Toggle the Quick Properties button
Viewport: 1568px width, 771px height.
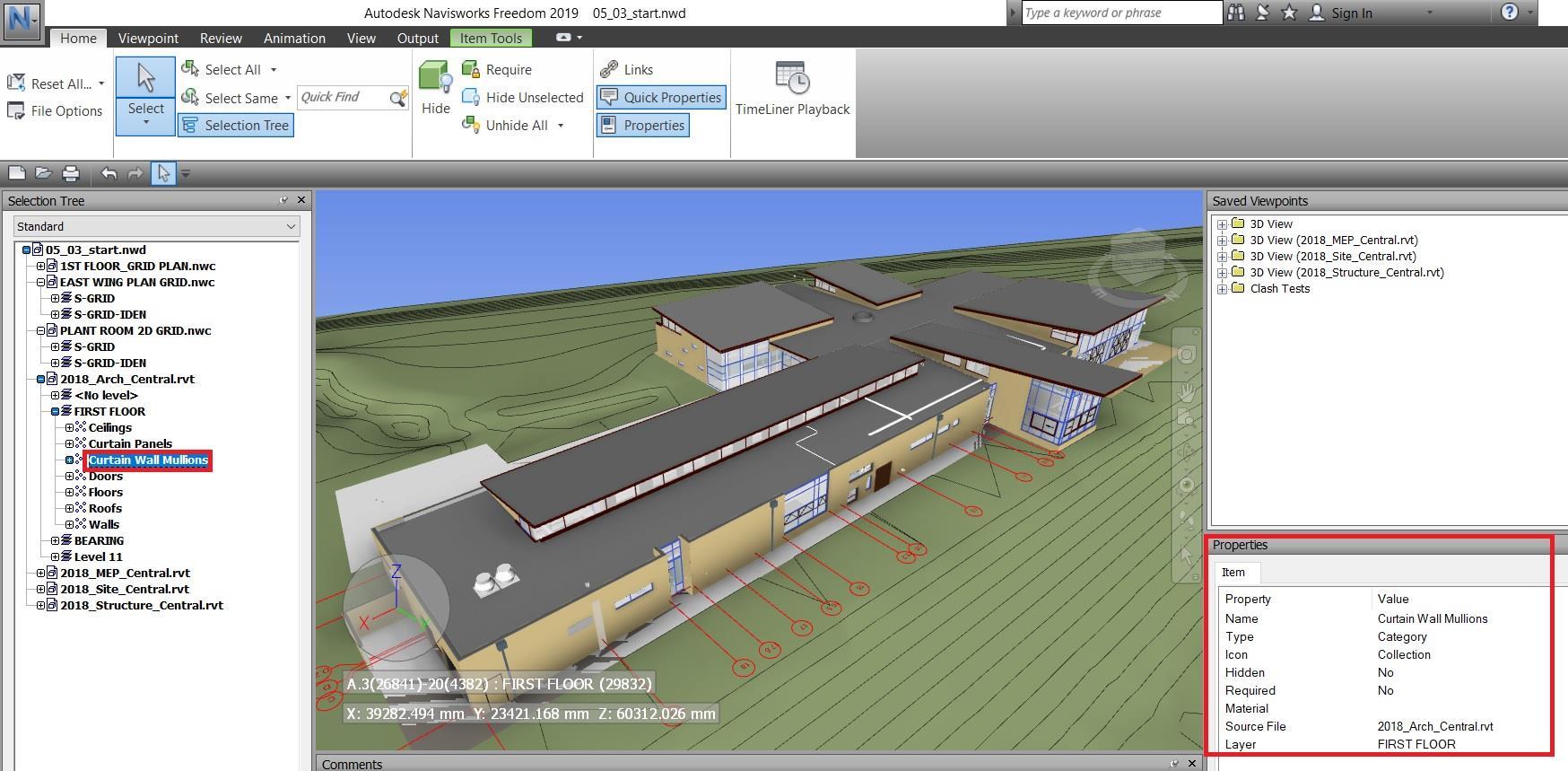(x=661, y=97)
